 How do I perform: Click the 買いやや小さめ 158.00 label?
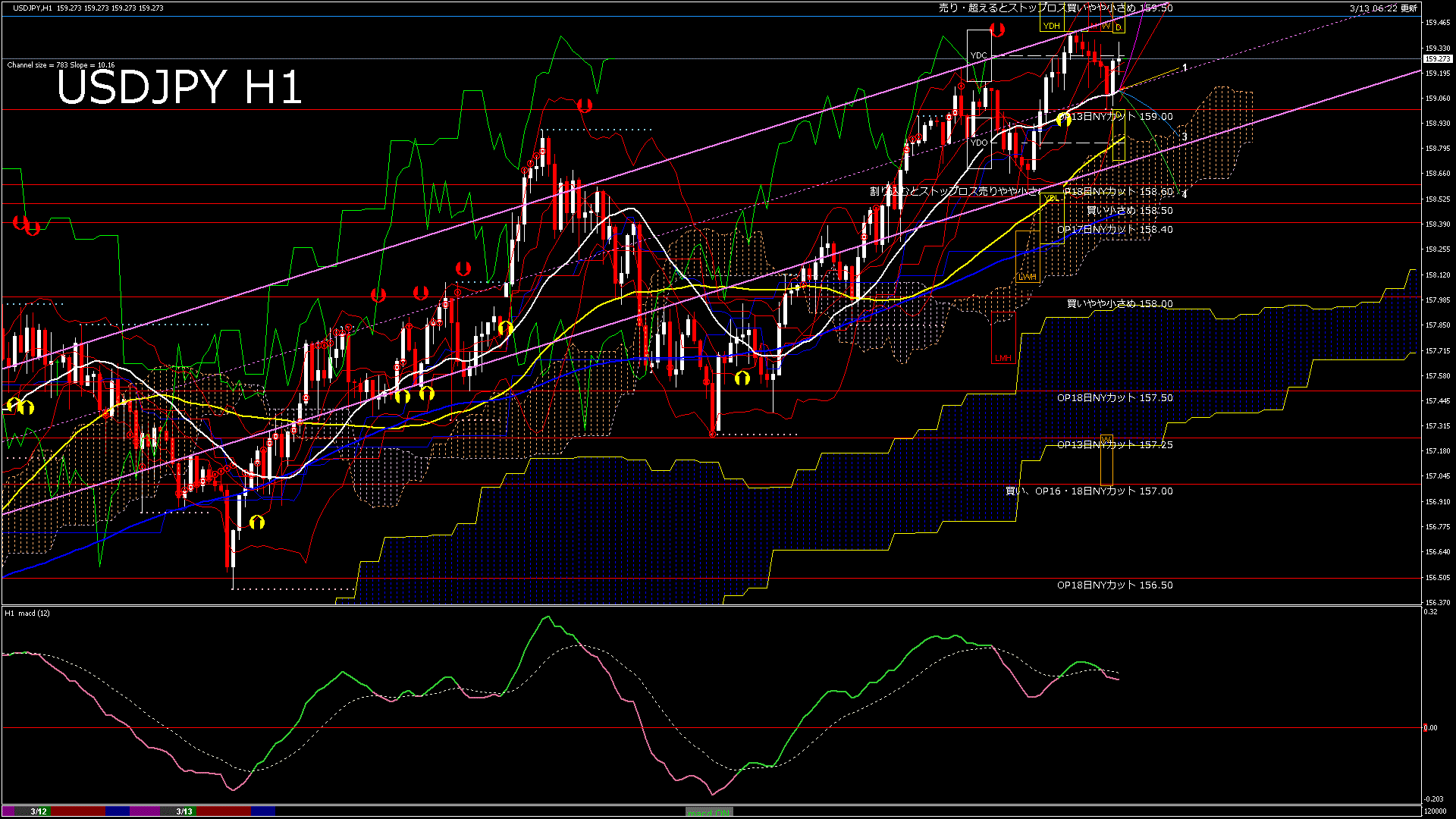[1119, 304]
